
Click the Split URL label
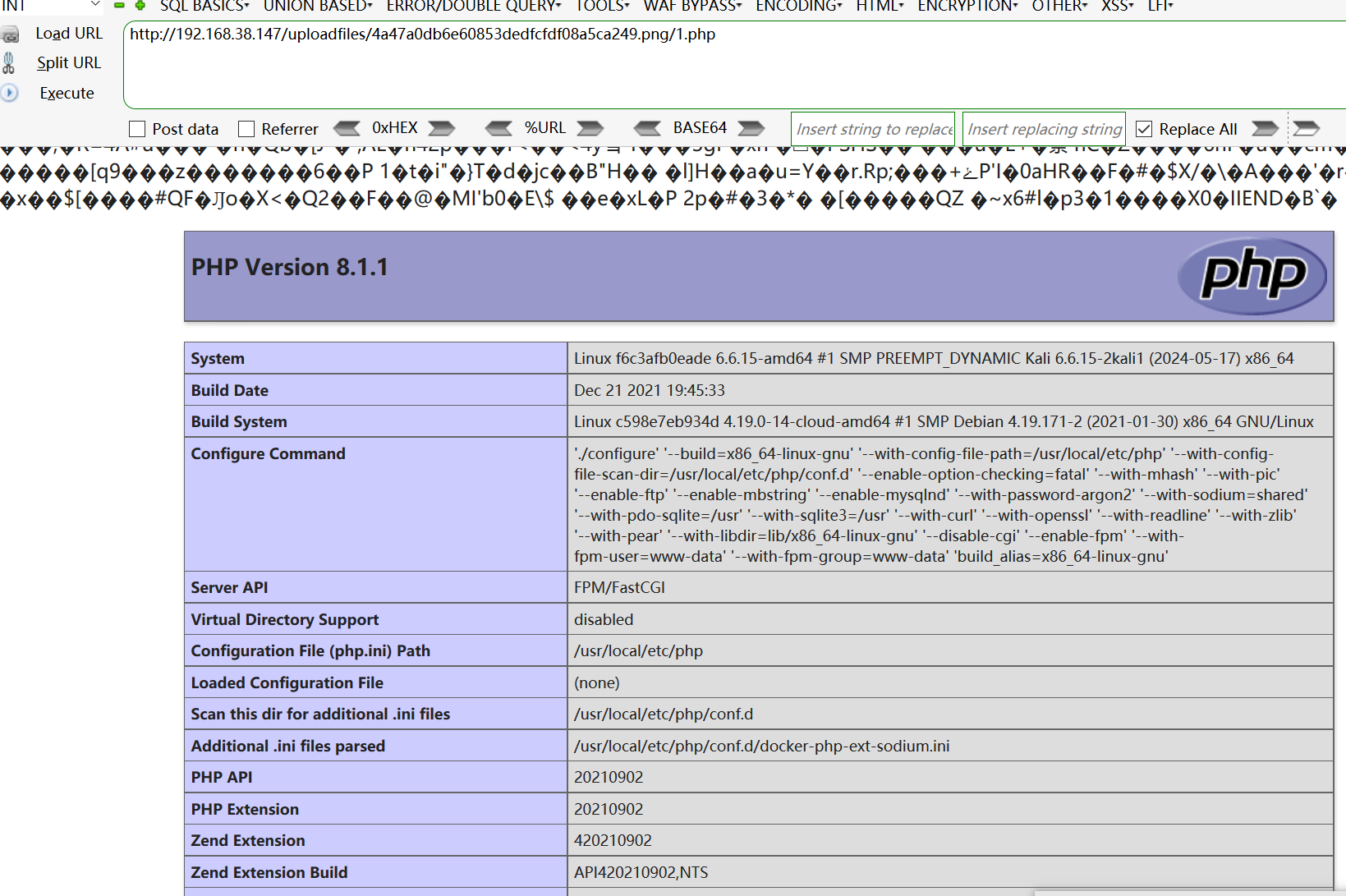[x=69, y=63]
